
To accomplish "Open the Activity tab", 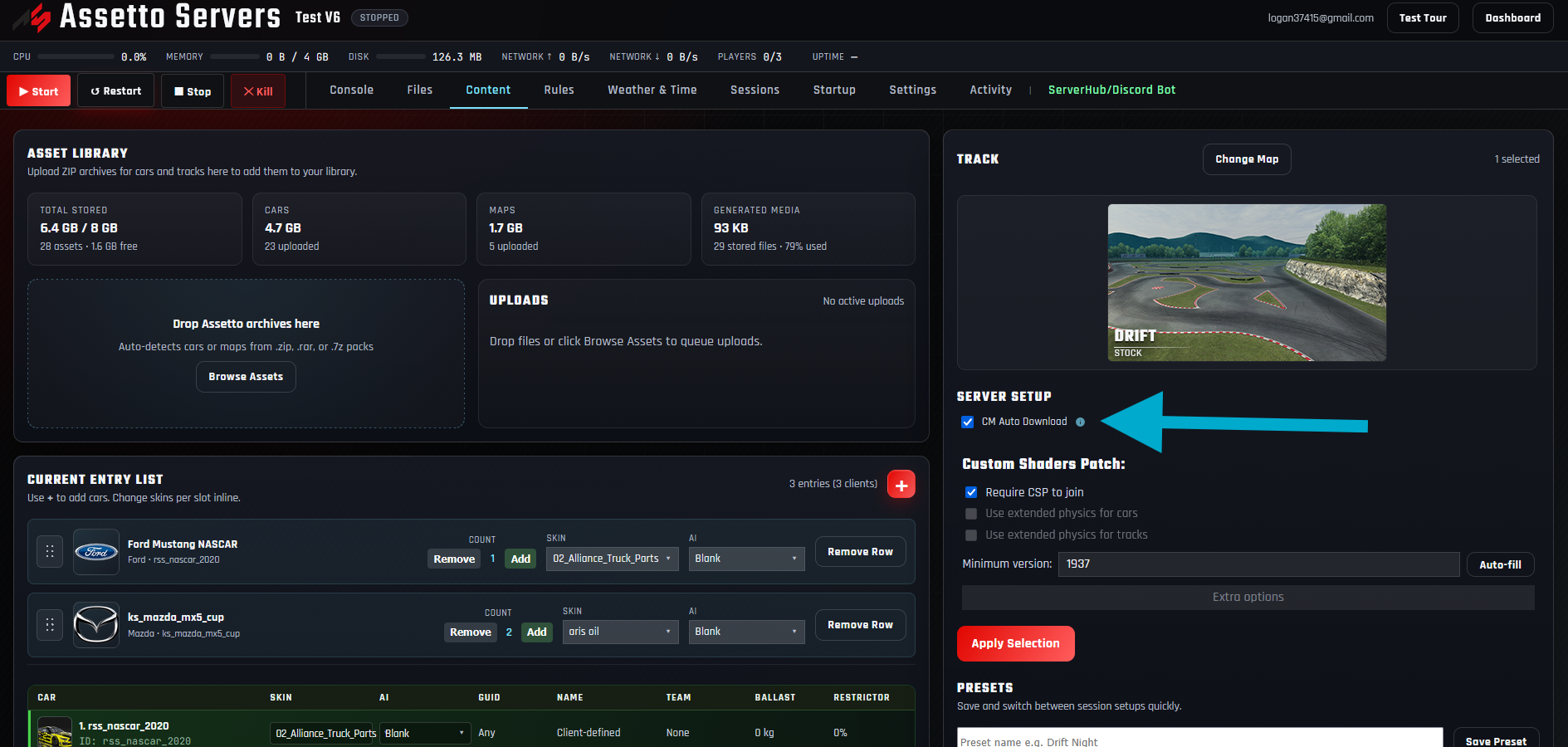I will click(x=990, y=90).
